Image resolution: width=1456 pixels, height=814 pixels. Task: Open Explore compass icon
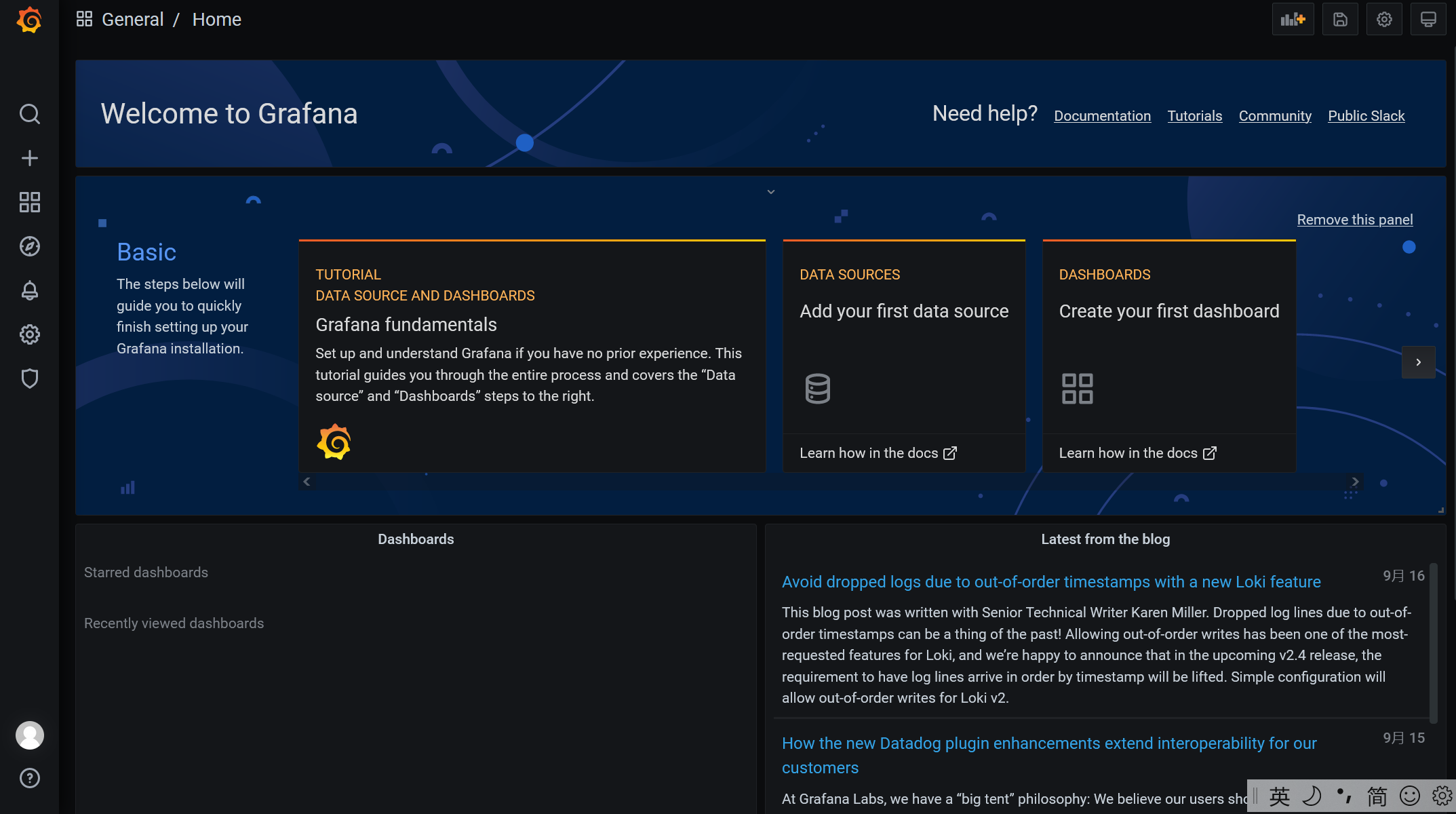29,246
